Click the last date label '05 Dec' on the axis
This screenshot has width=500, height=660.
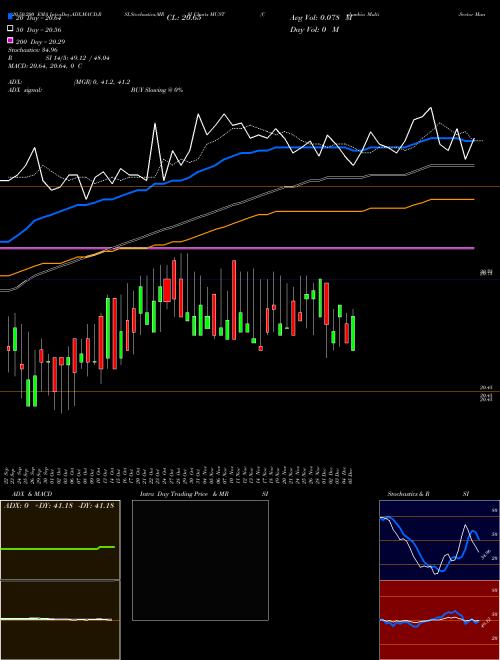coord(351,475)
